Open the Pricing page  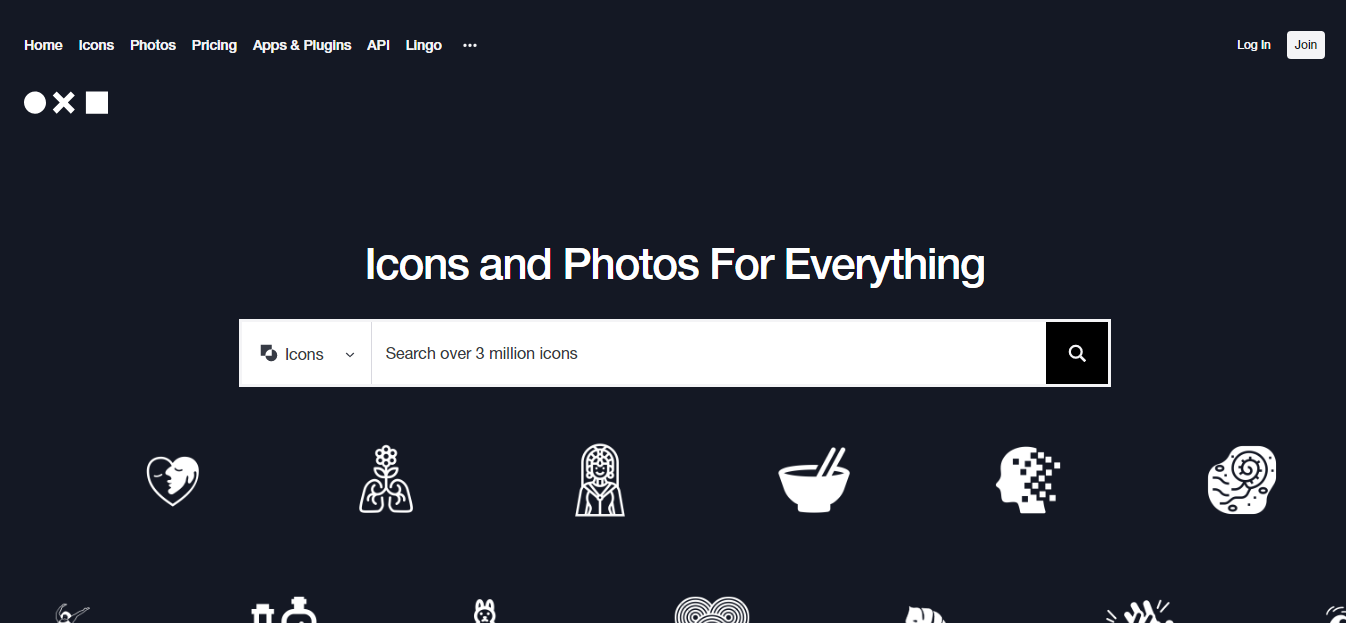pos(214,45)
